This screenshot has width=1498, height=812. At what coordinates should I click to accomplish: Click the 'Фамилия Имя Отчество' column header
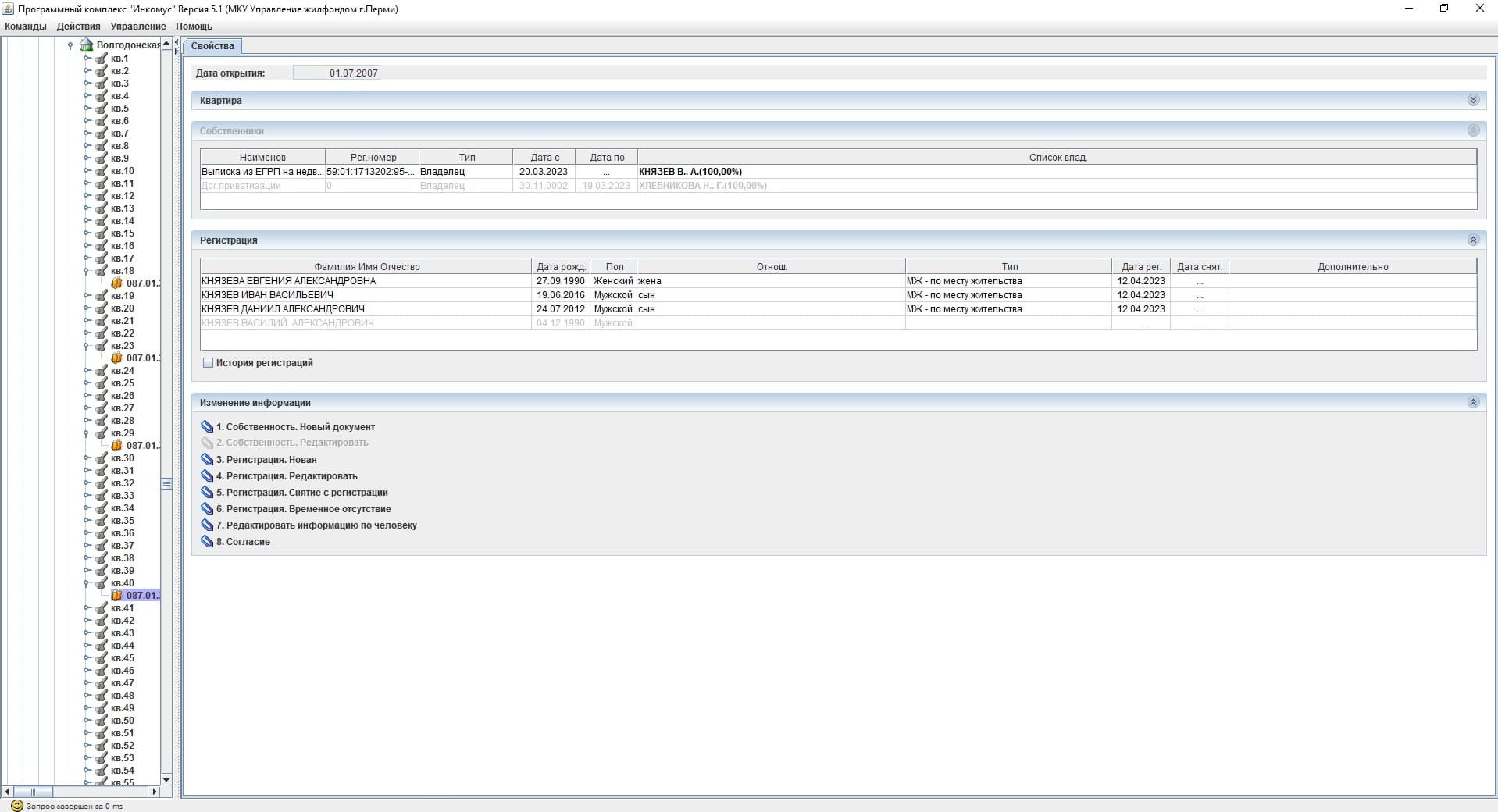[366, 267]
